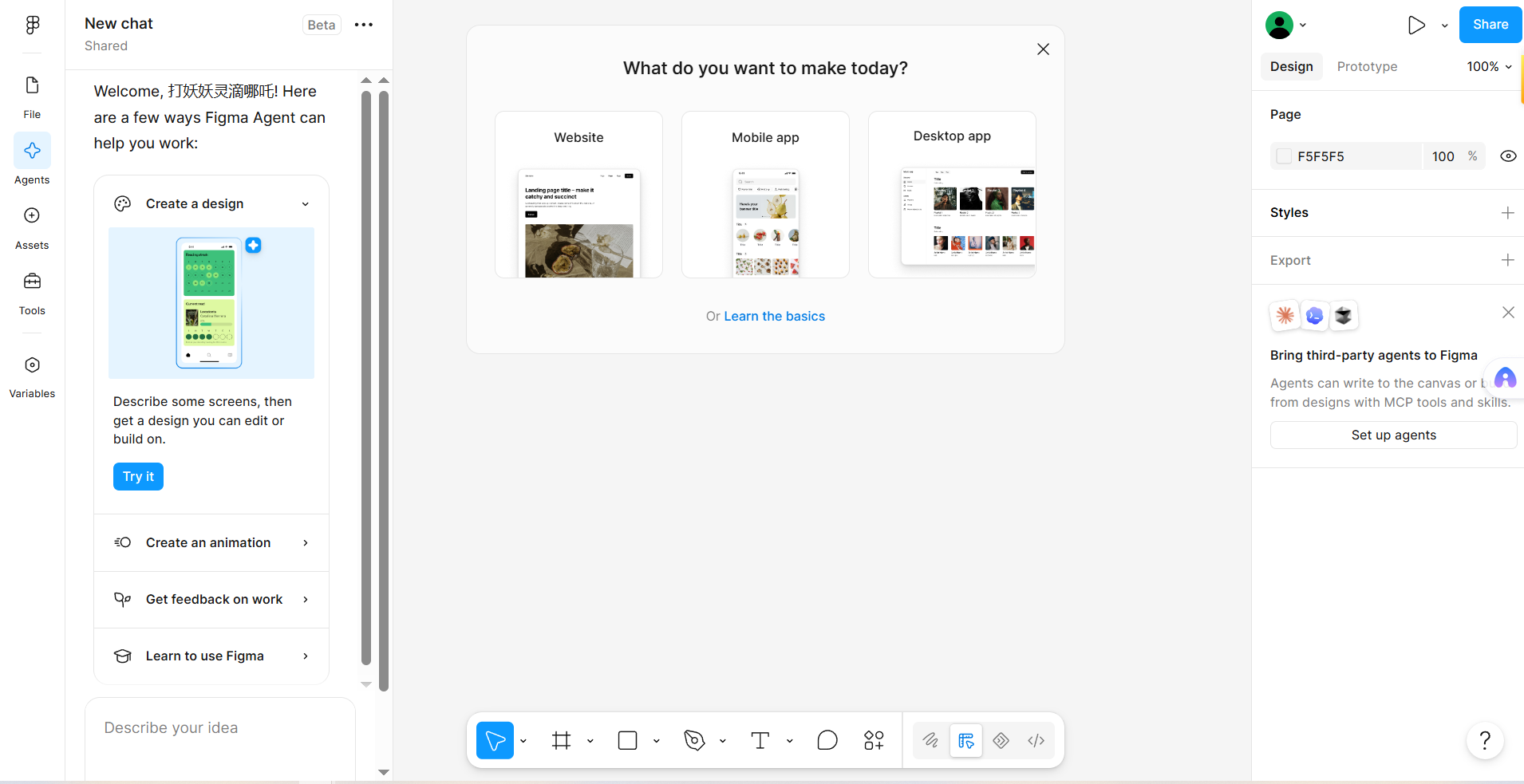Screen dimensions: 1524x784
Task: Click the floating assistant icon at right edge
Action: 1505,378
